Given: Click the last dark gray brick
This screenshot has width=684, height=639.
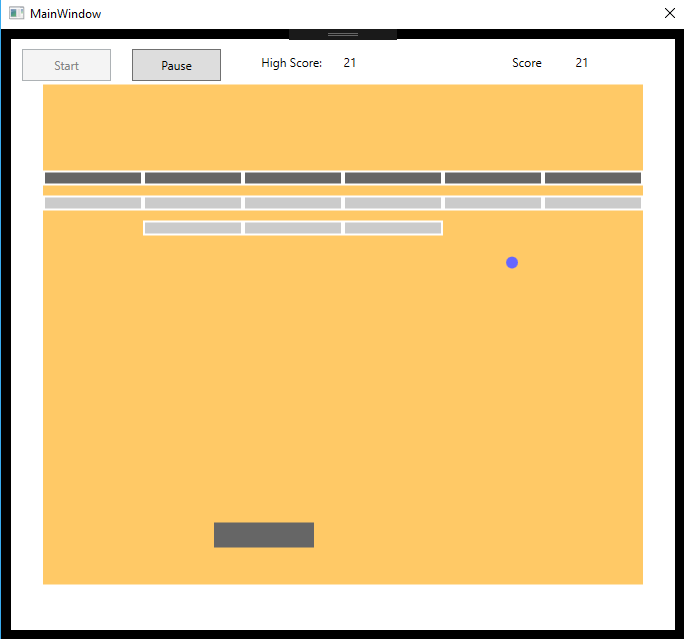Looking at the screenshot, I should point(593,178).
